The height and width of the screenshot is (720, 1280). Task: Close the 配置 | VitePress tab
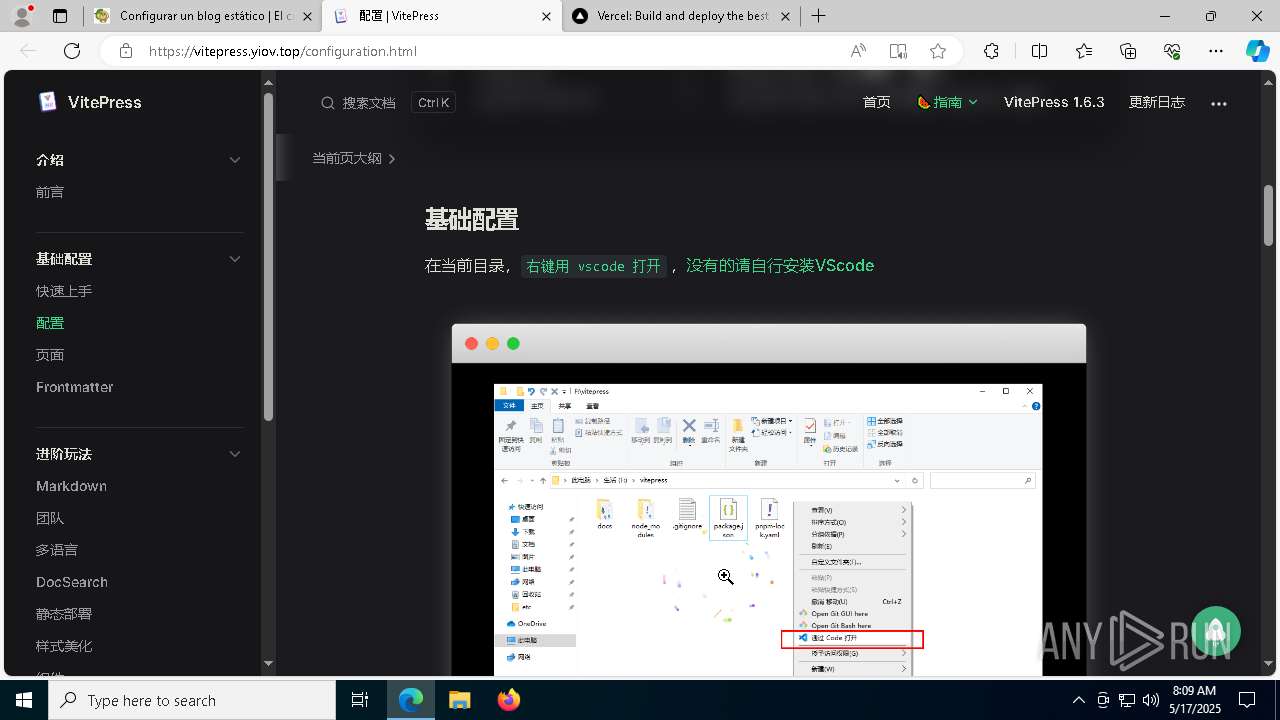pyautogui.click(x=546, y=16)
